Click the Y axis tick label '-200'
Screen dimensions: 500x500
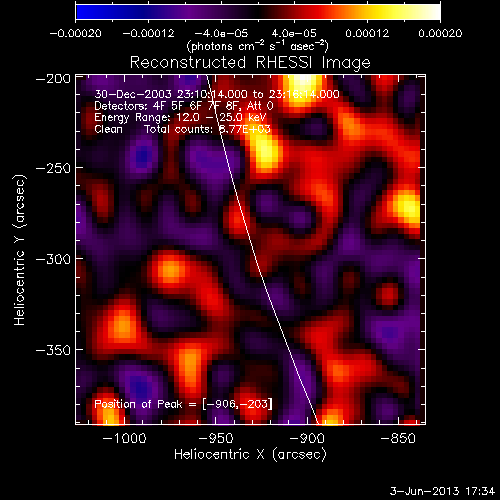(53, 79)
